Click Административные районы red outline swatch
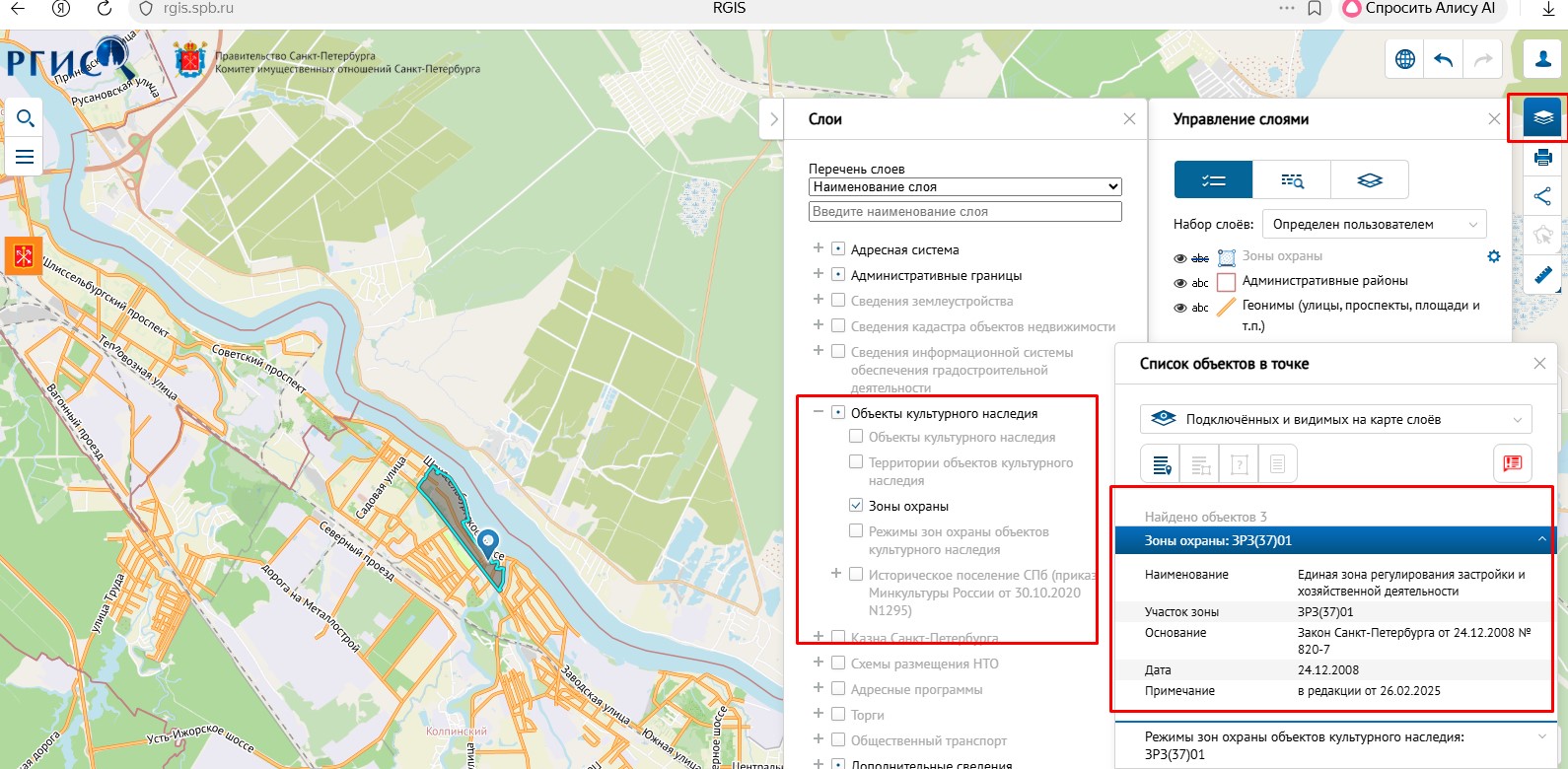 tap(1226, 283)
